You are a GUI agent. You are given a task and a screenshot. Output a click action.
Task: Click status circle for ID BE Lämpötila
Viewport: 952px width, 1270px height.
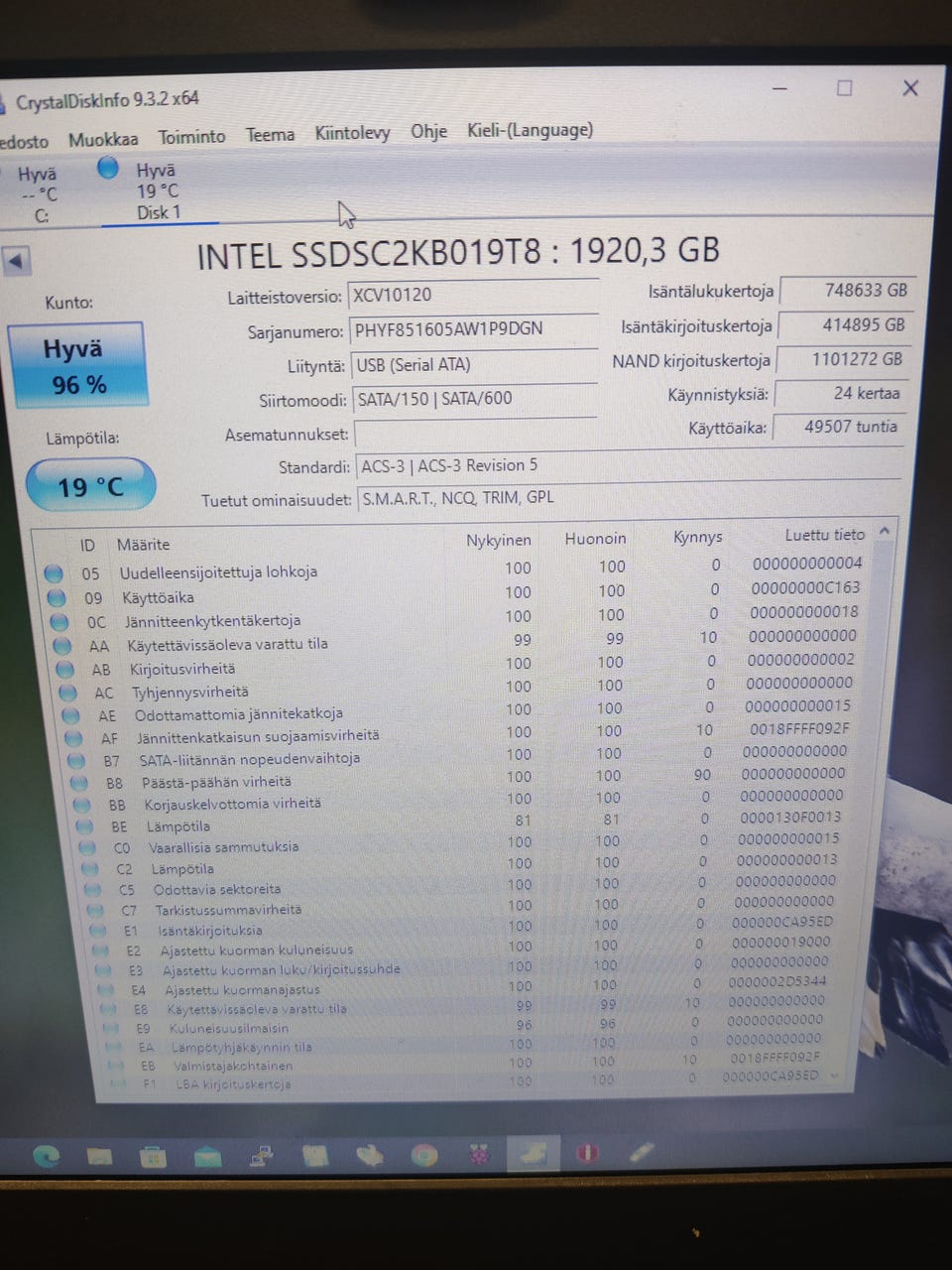point(86,826)
